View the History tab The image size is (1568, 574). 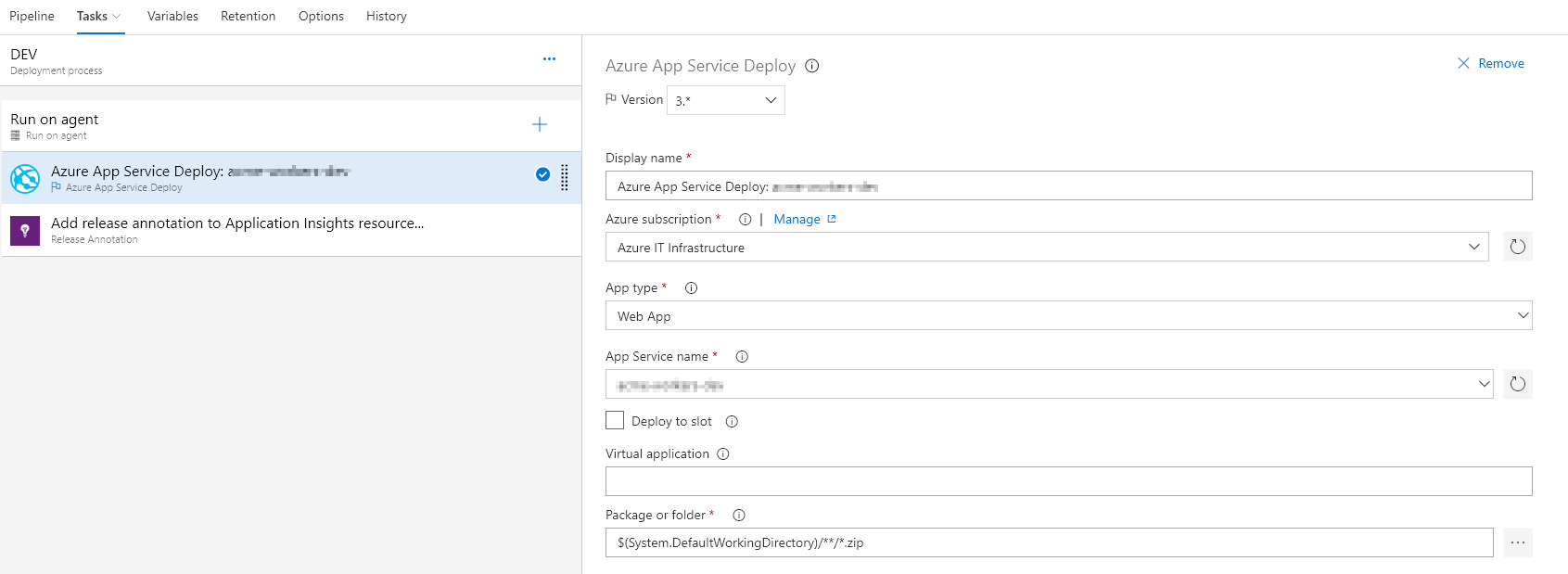coord(387,16)
